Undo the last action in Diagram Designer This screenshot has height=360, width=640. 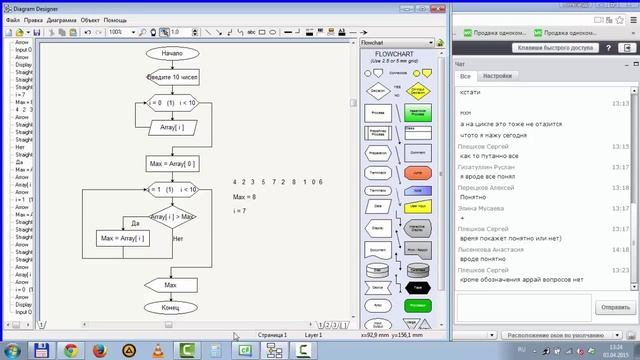pos(87,32)
